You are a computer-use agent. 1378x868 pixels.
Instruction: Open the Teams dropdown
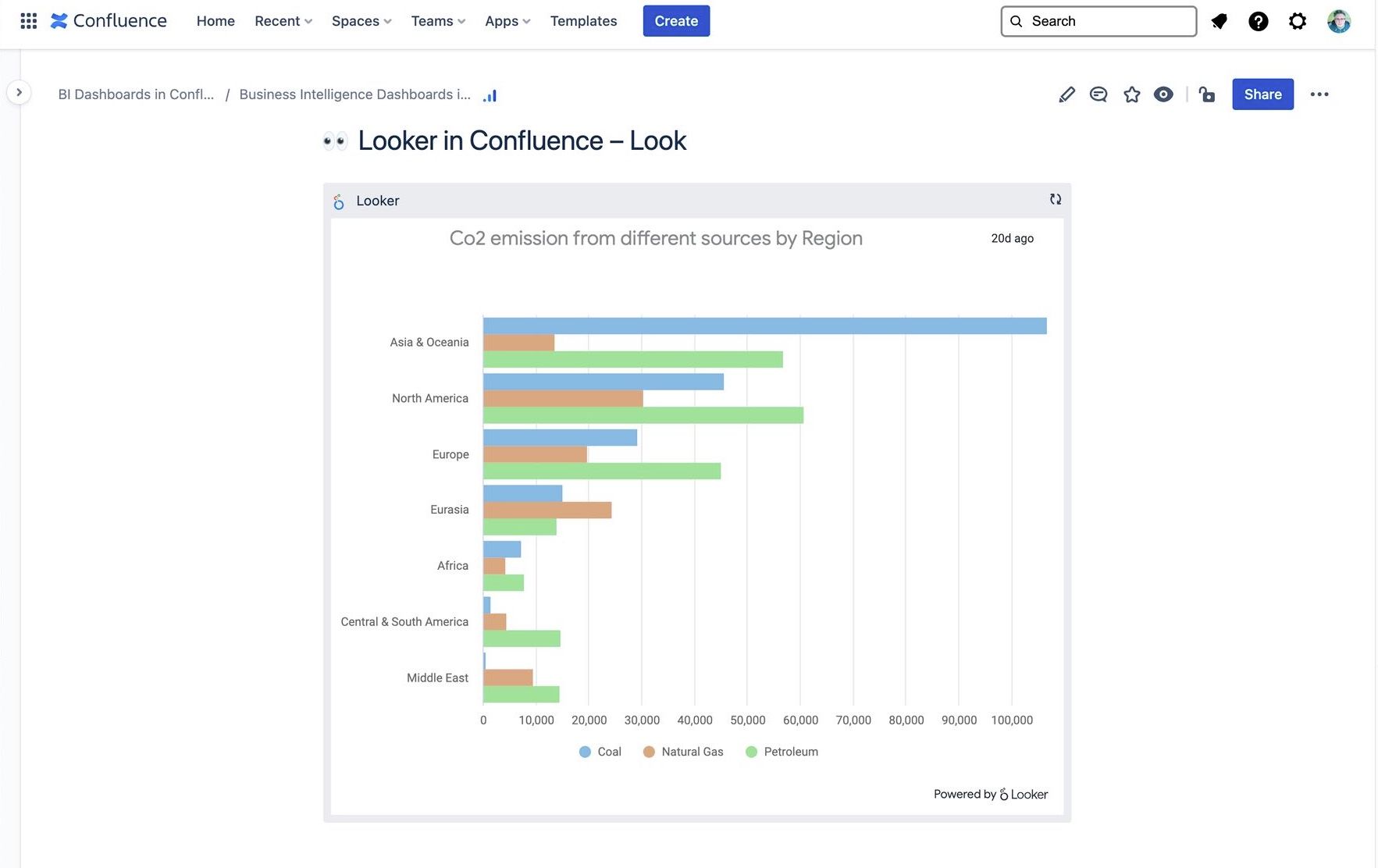point(438,21)
